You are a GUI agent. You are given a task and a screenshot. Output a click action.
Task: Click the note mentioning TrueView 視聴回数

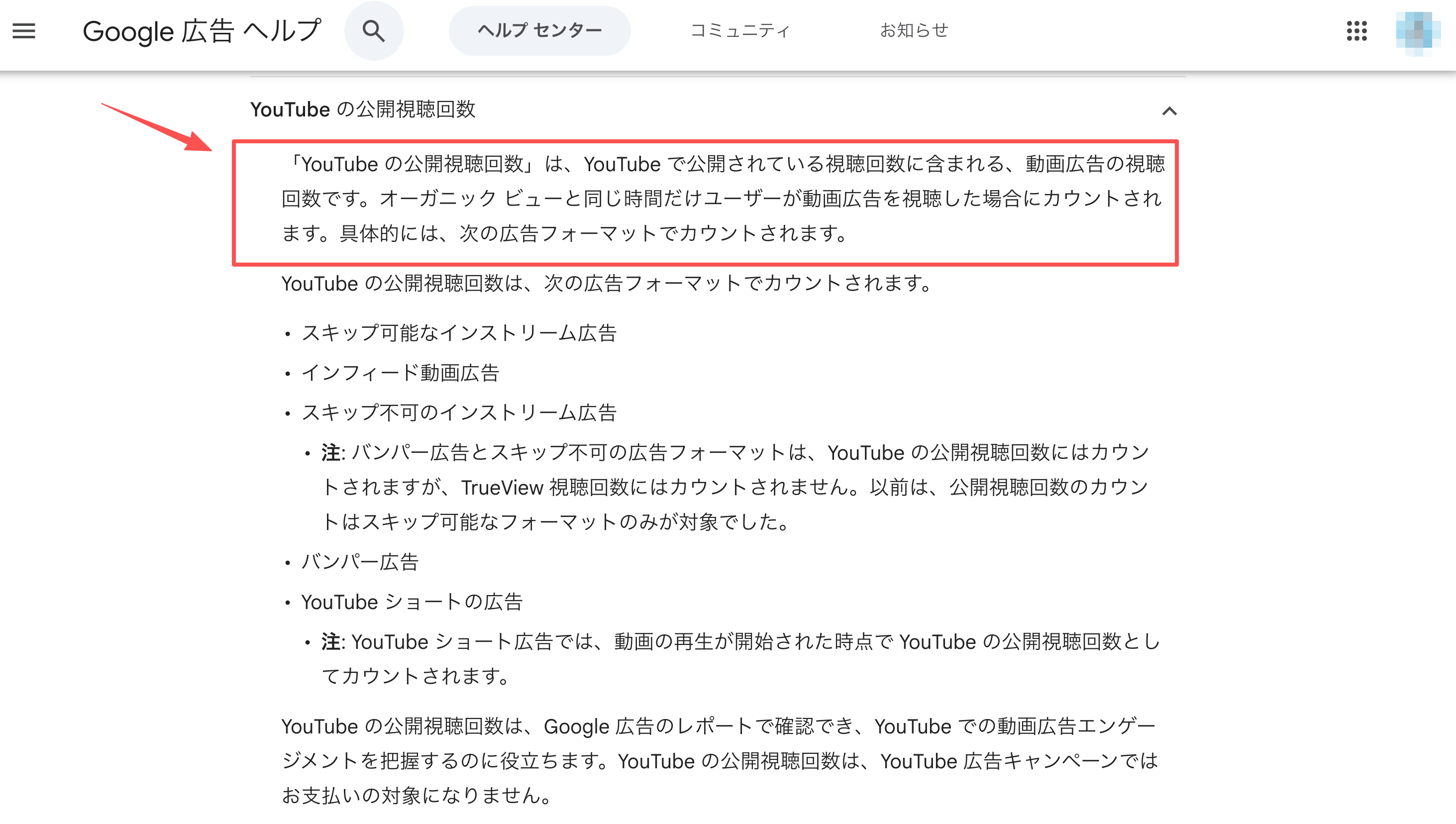click(x=735, y=487)
